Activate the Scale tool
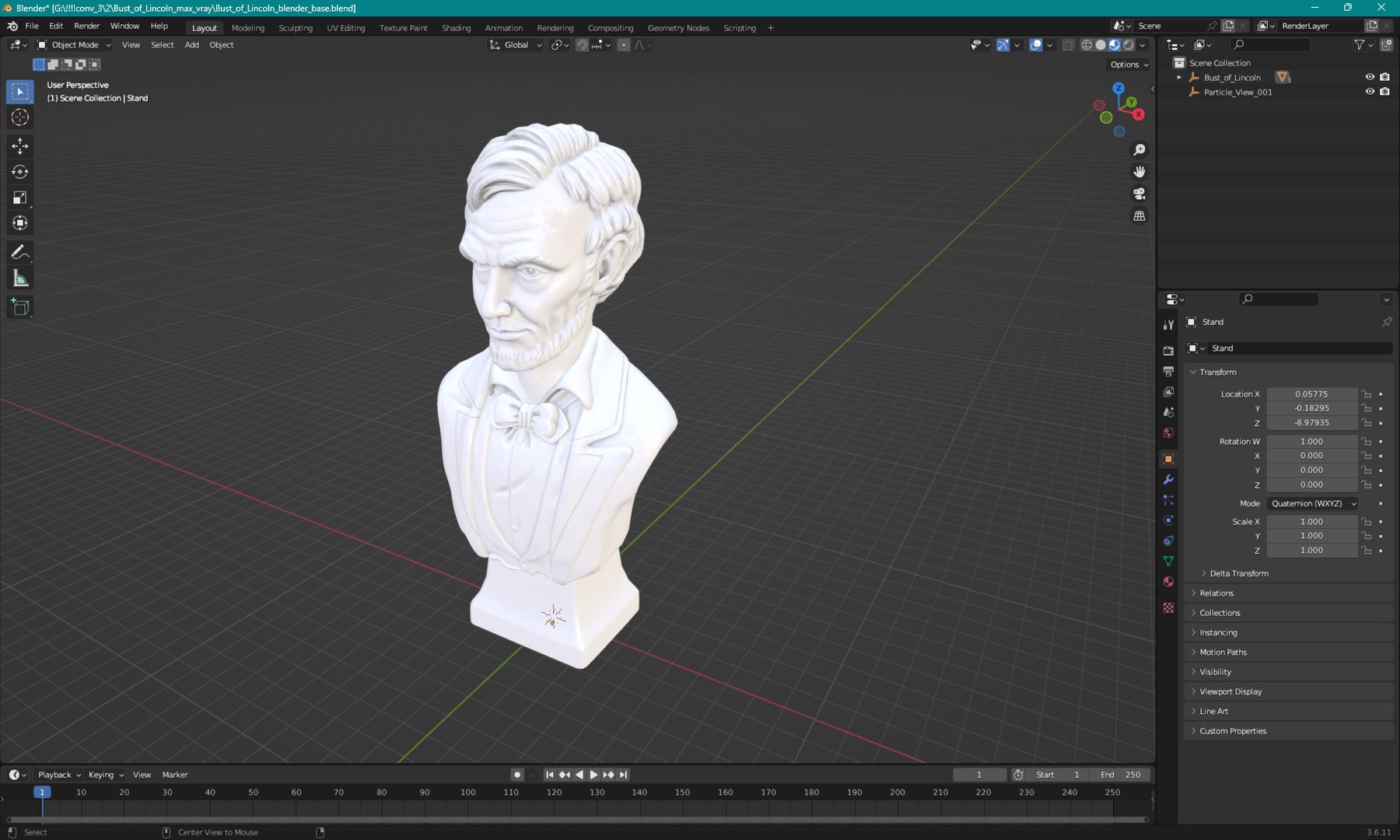The width and height of the screenshot is (1400, 840). (x=20, y=198)
